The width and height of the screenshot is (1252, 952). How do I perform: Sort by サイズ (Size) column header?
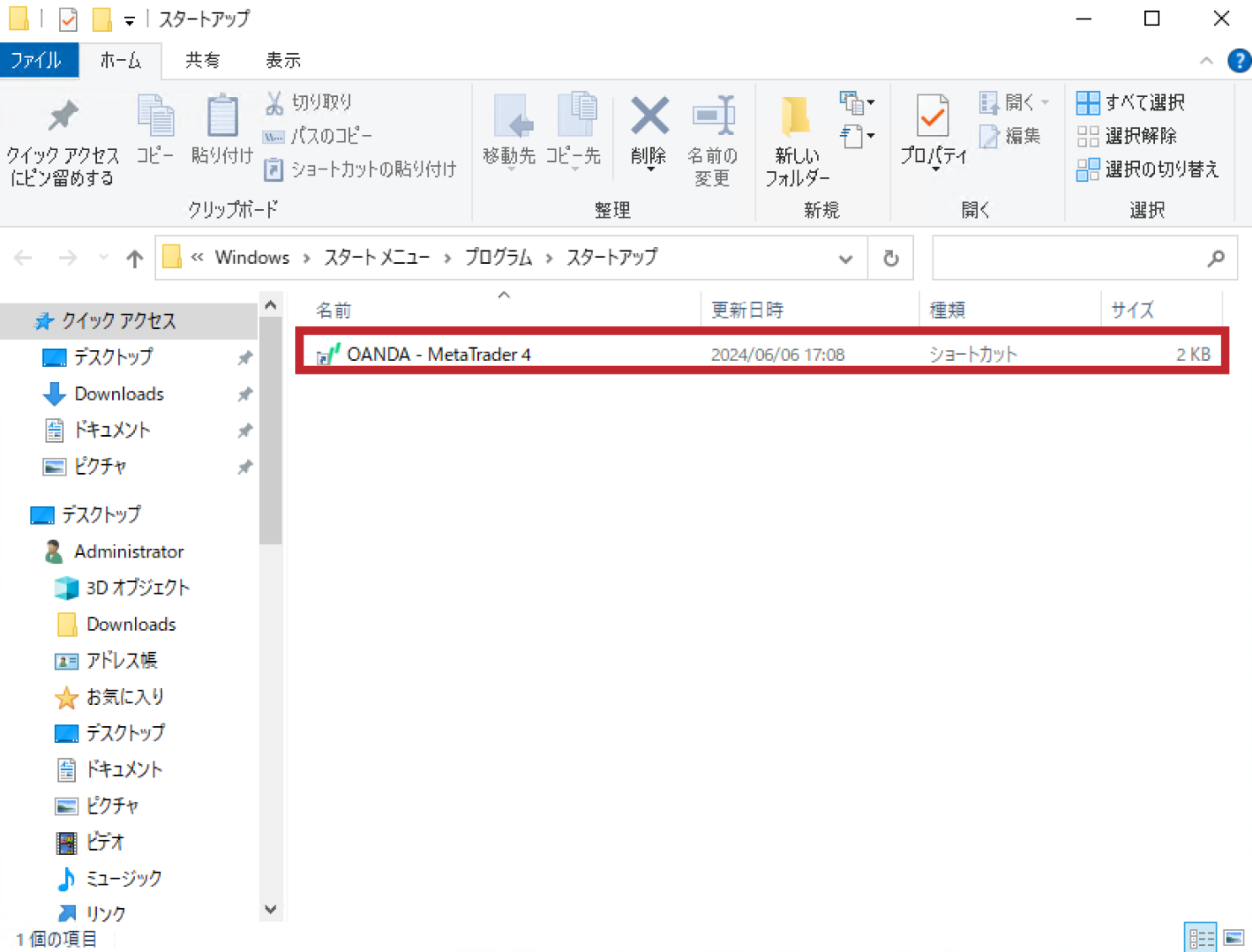(1132, 310)
